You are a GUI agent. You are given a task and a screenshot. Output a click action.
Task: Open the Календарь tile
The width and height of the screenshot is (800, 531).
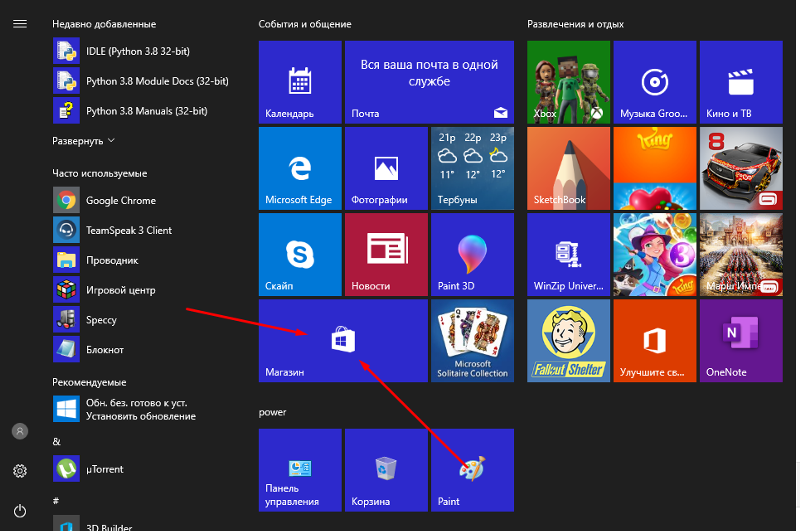[300, 82]
